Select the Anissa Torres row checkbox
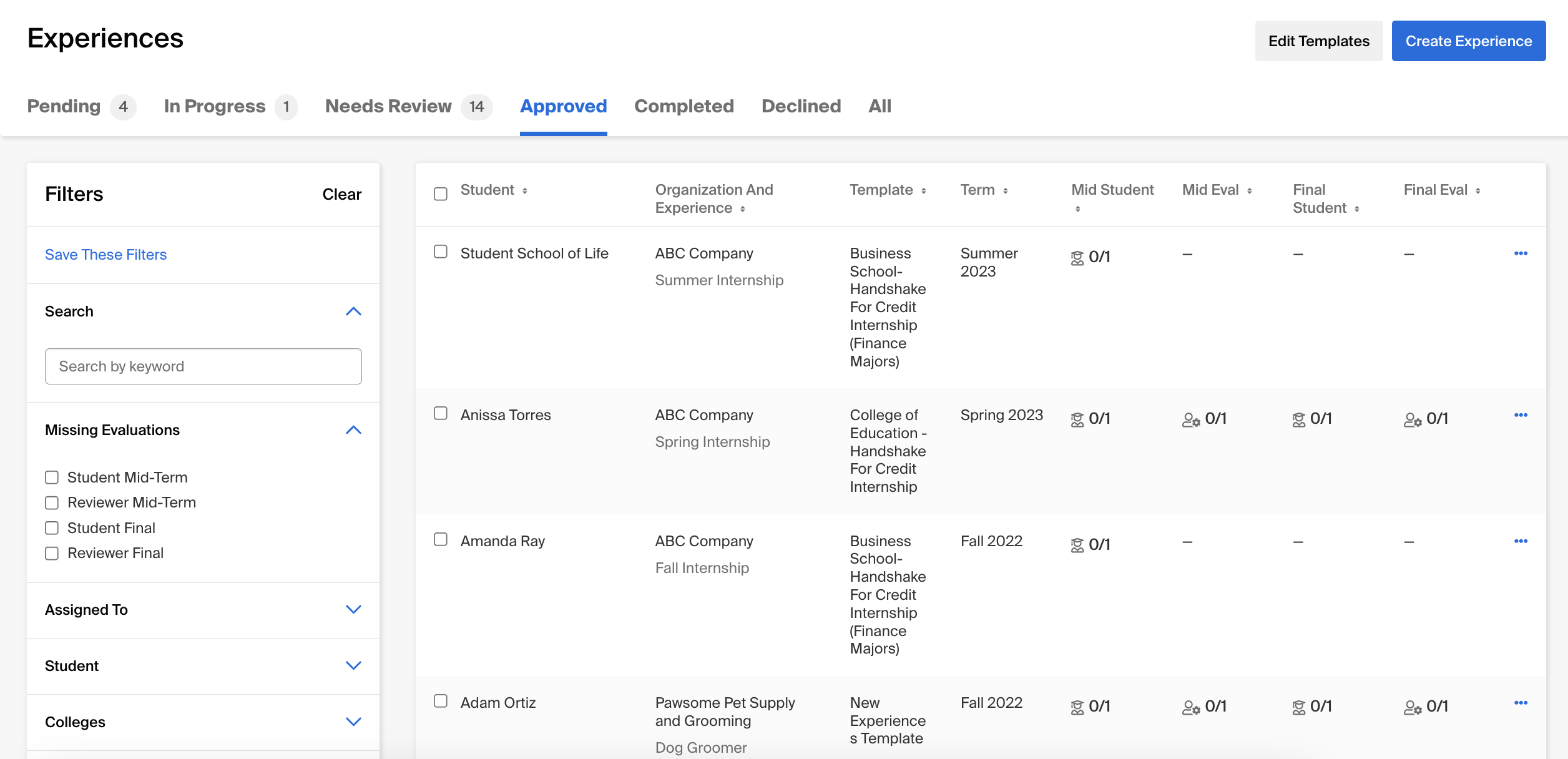This screenshot has width=1568, height=759. tap(441, 413)
